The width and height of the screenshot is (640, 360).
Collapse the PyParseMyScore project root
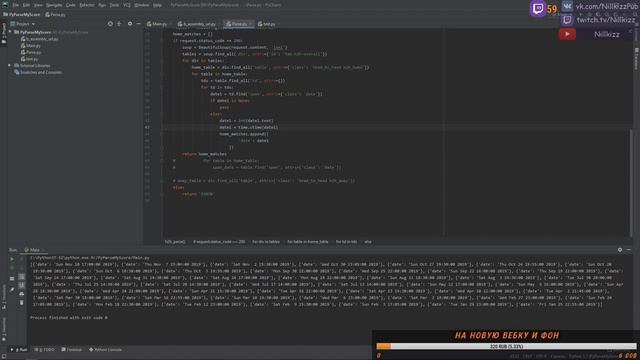10,32
